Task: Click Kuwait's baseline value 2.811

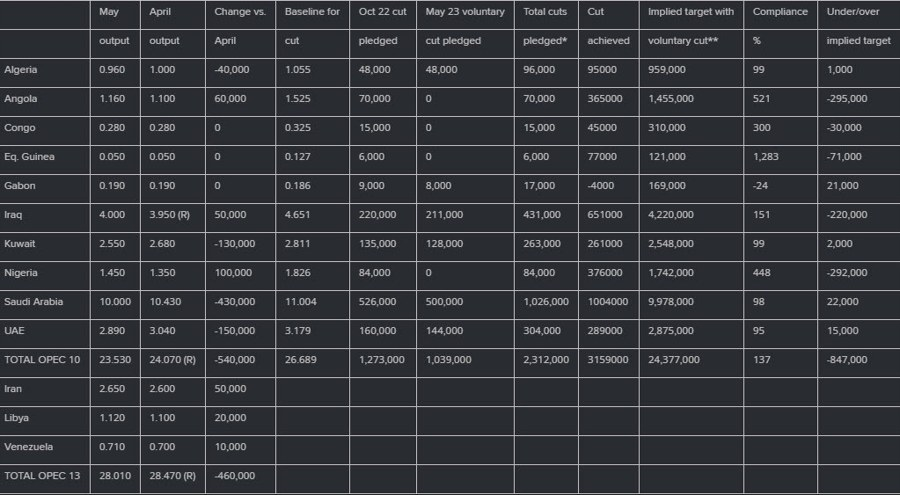Action: click(298, 243)
